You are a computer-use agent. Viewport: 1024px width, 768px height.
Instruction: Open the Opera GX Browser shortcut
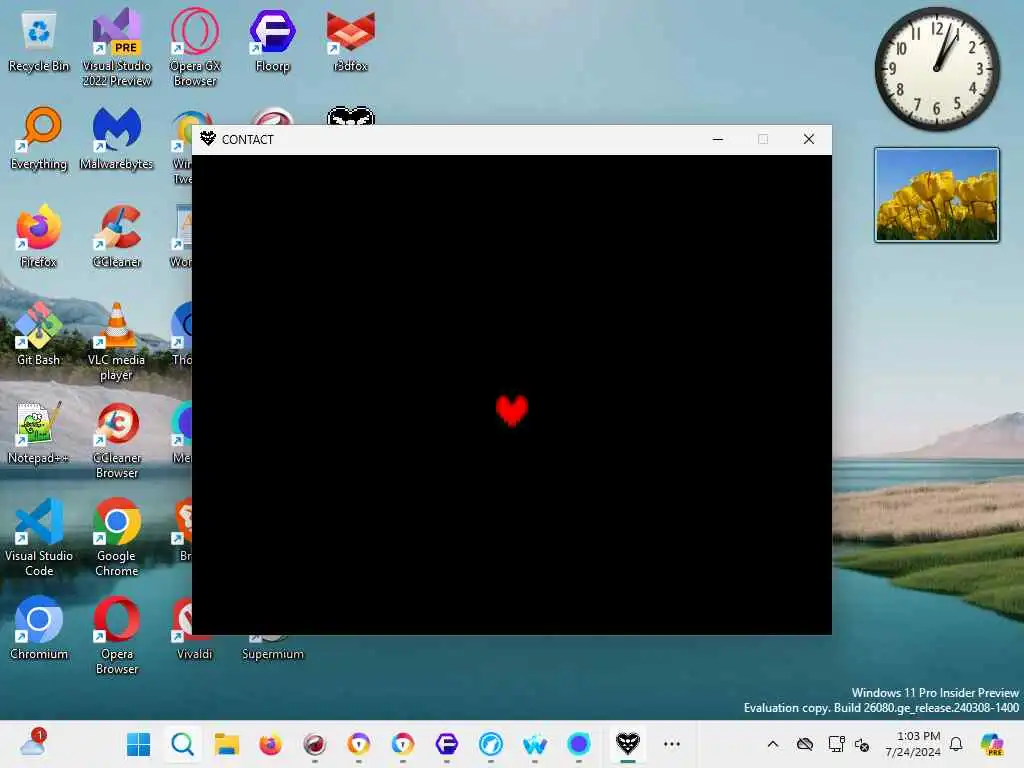[x=195, y=47]
